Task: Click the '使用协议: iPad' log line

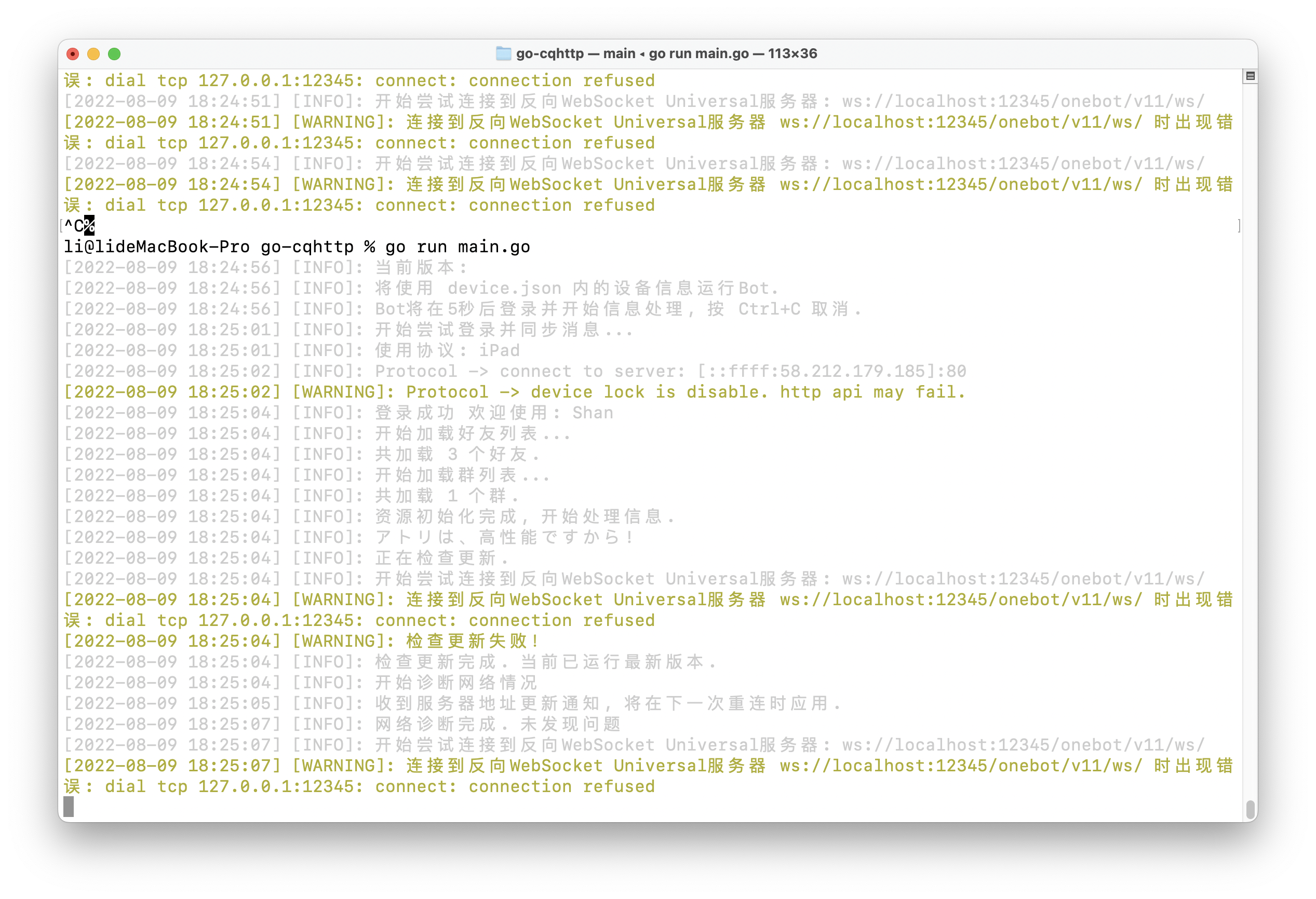Action: pyautogui.click(x=447, y=350)
